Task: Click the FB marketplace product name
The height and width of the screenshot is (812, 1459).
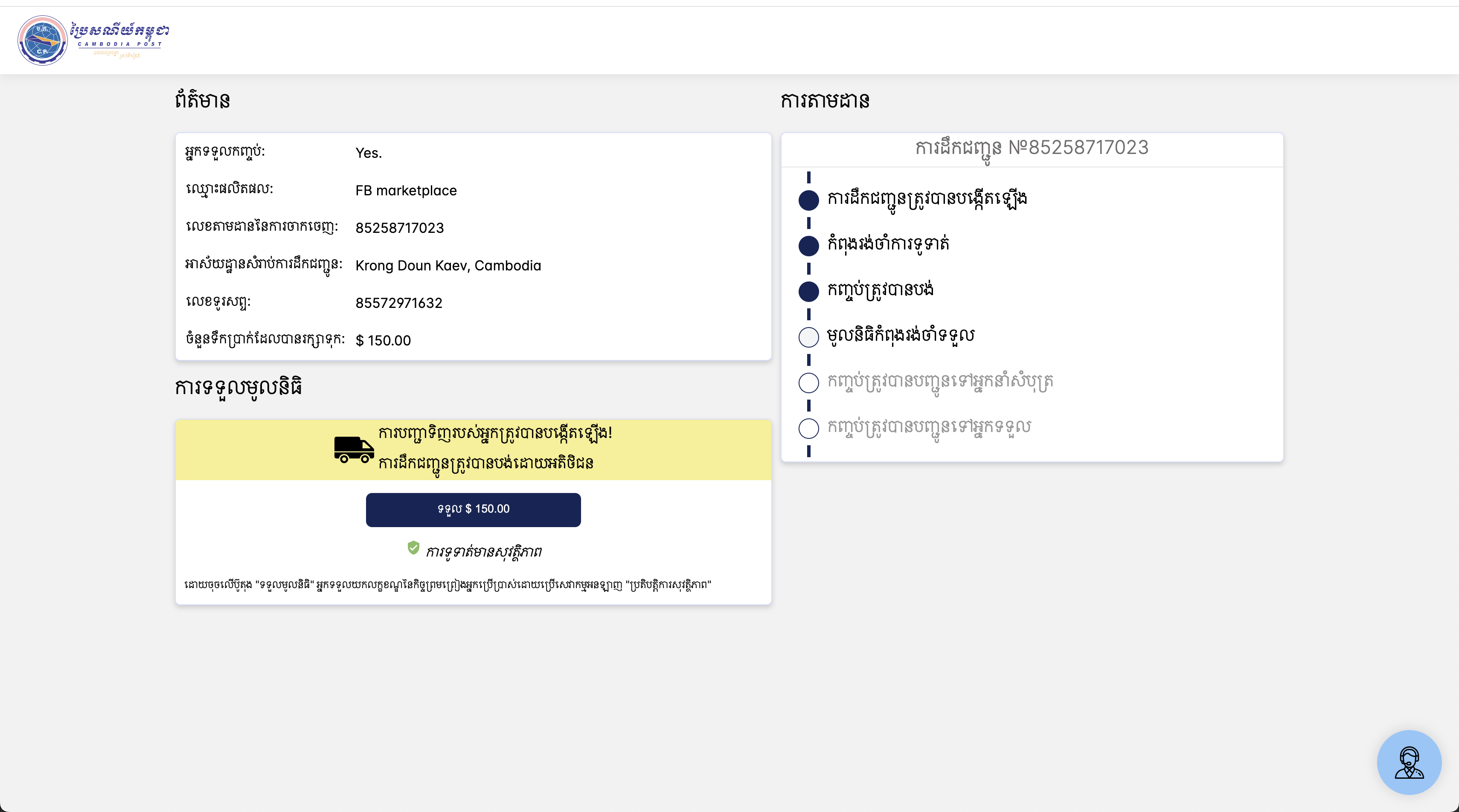Action: pyautogui.click(x=406, y=190)
